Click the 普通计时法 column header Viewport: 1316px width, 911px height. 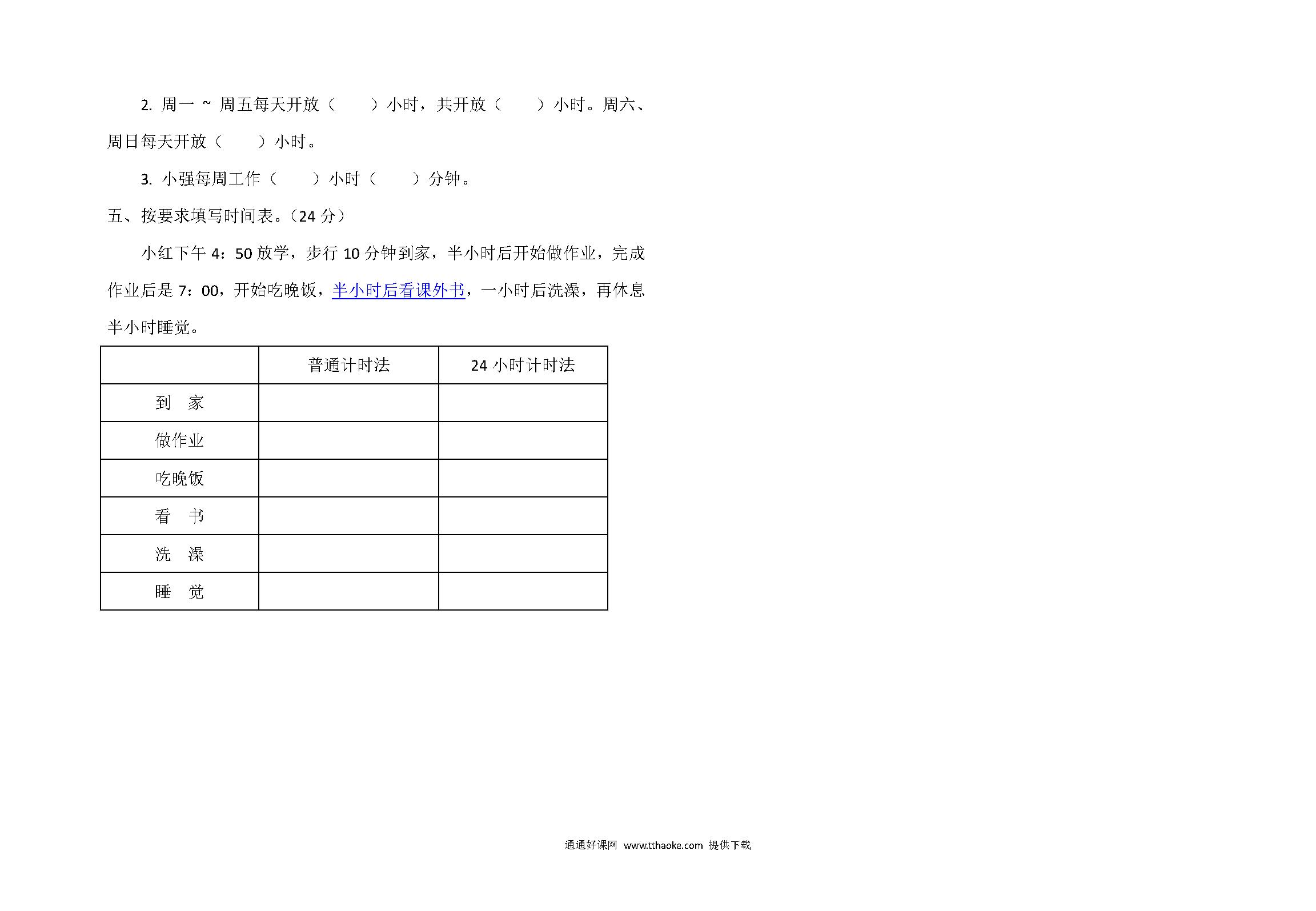(x=348, y=365)
